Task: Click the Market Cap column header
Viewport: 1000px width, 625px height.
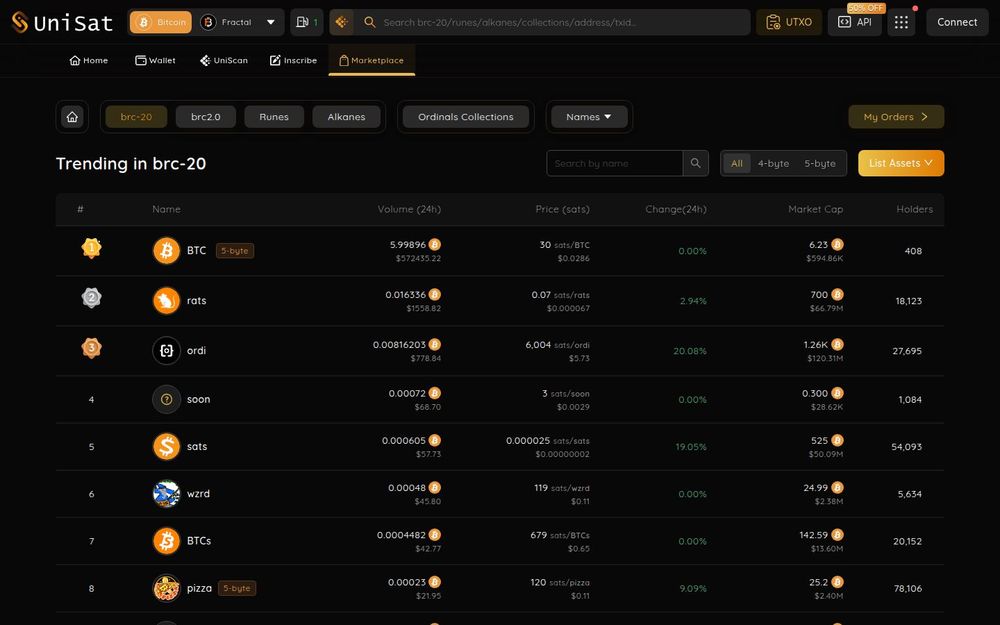Action: pos(816,209)
